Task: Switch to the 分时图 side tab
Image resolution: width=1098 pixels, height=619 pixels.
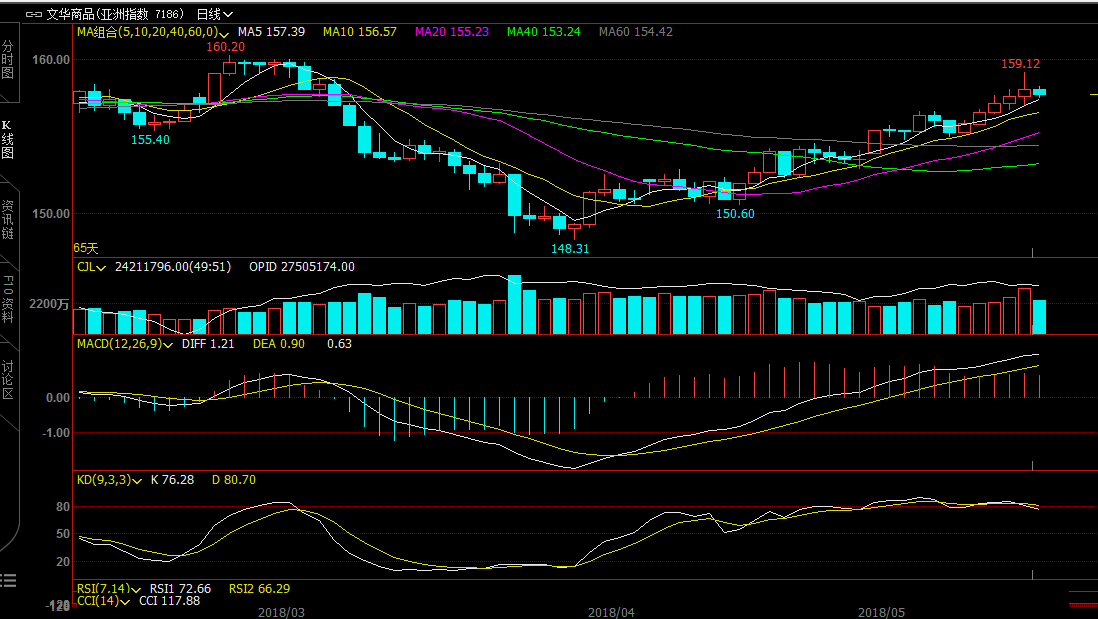Action: tap(8, 60)
